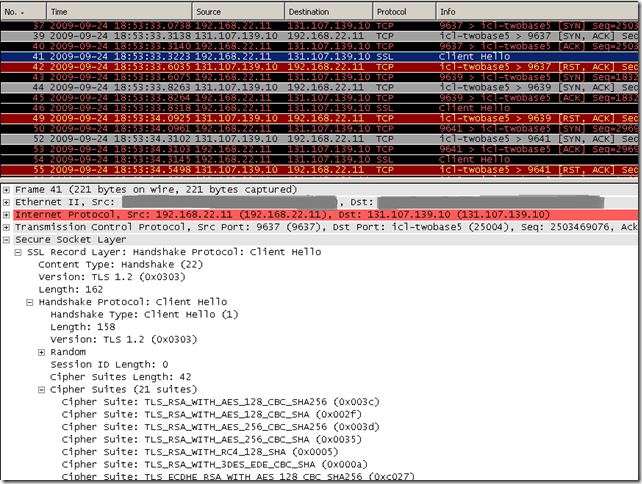Select packet 40 ACK row
The image size is (642, 484).
tap(319, 46)
